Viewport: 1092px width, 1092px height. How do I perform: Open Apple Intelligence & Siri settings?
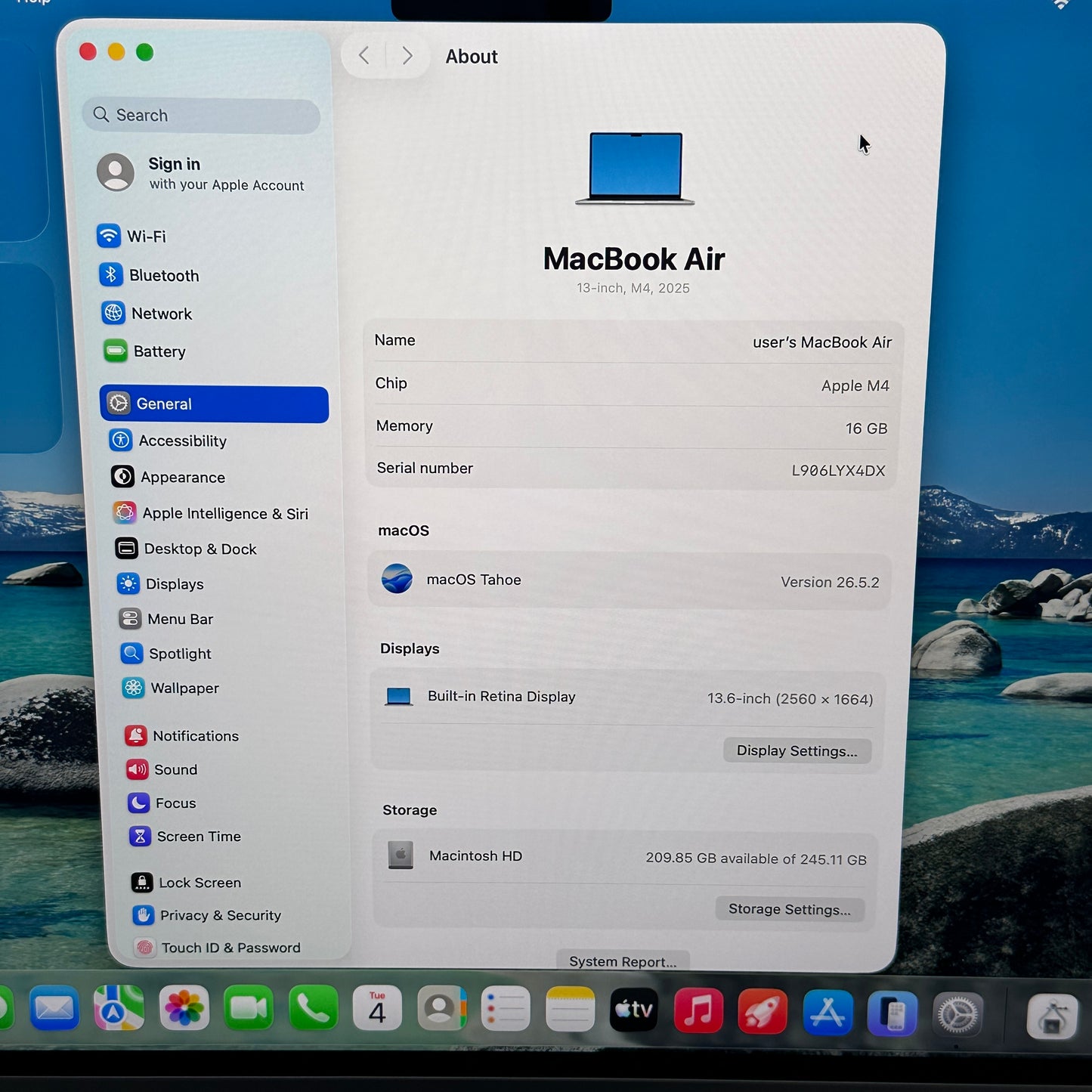tap(211, 513)
